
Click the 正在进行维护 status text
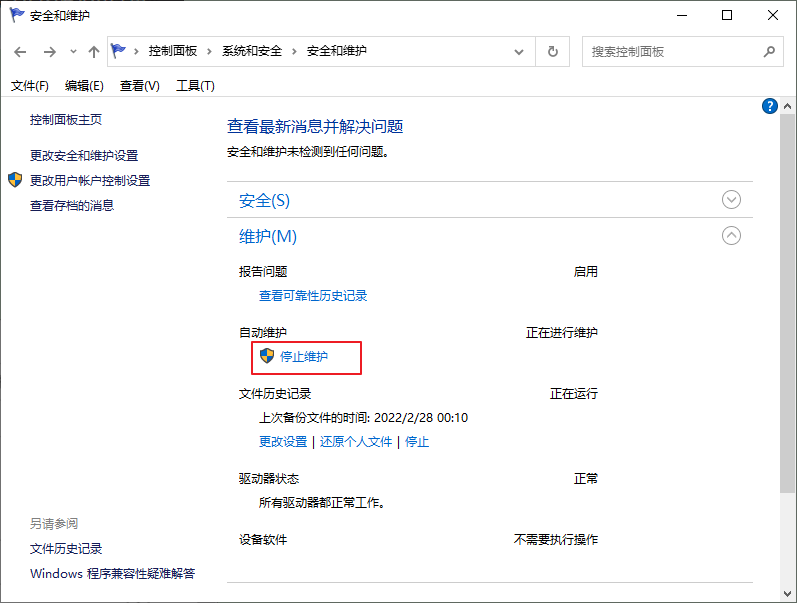pos(562,333)
